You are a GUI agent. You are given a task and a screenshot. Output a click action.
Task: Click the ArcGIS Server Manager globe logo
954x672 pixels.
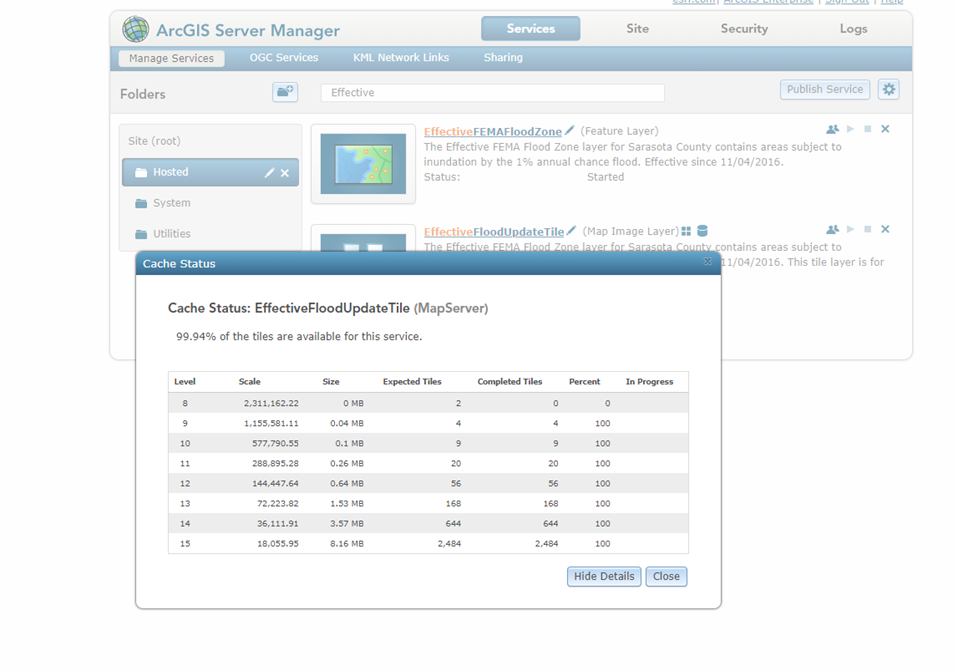tap(134, 28)
